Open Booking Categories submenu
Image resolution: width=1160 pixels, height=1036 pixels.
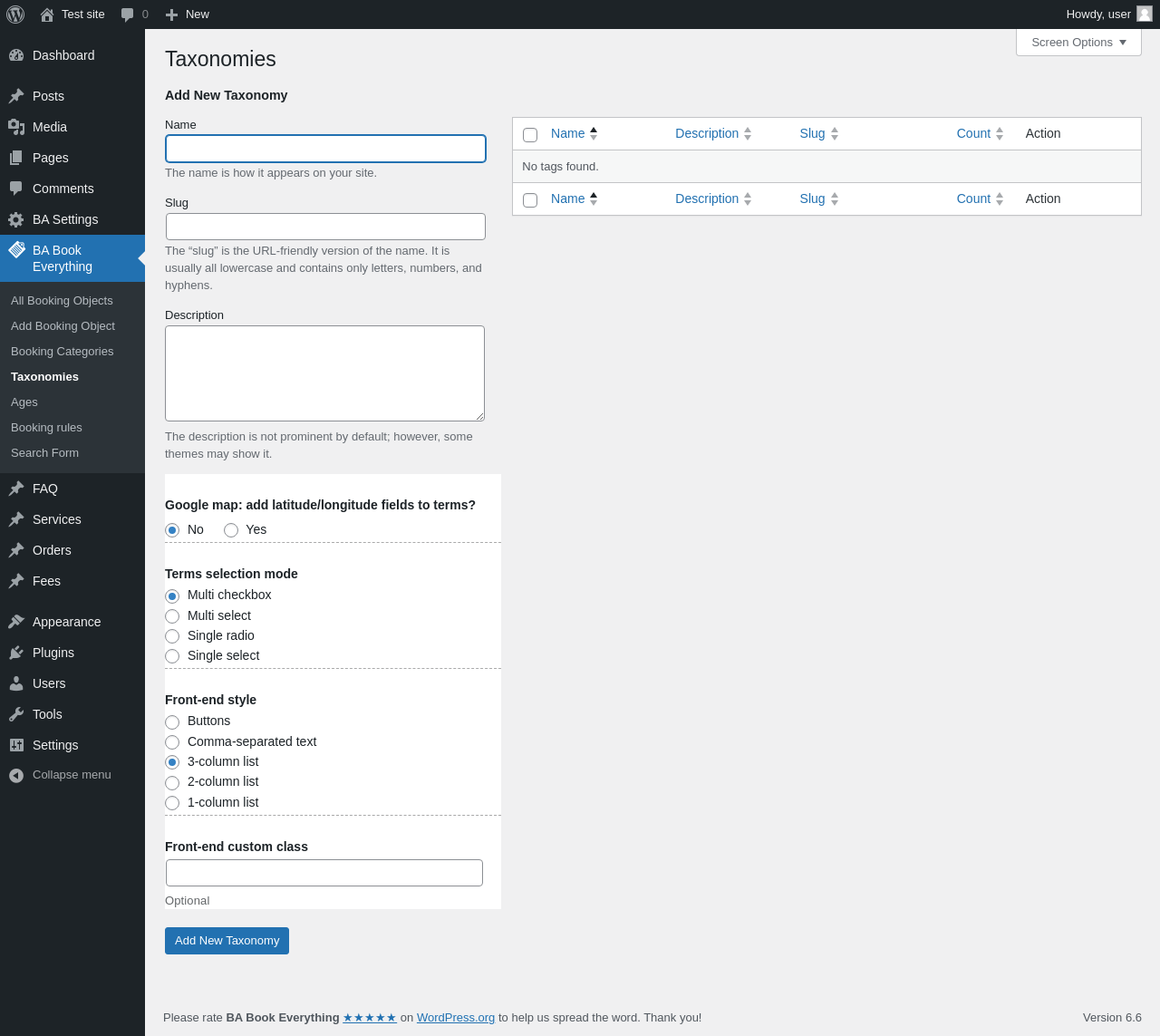tap(62, 352)
